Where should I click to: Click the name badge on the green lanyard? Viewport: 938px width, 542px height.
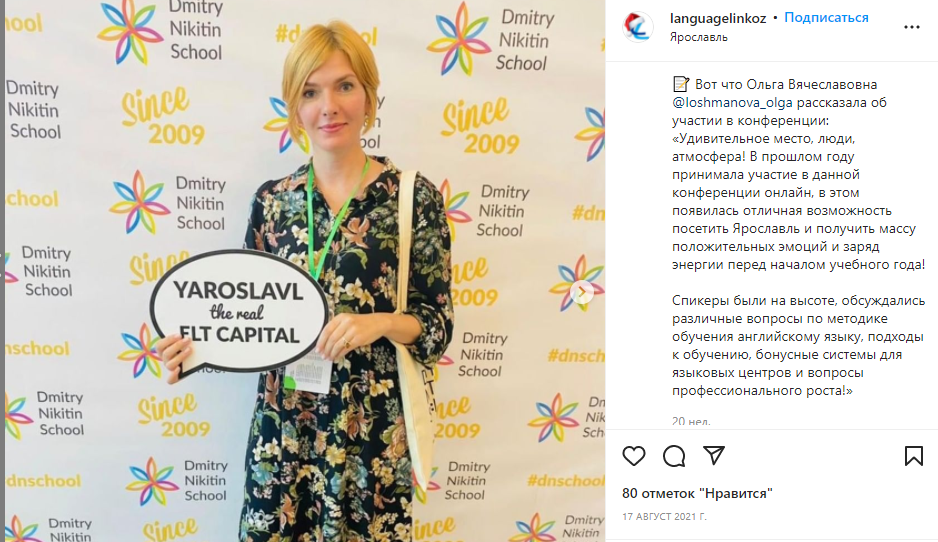coord(307,371)
